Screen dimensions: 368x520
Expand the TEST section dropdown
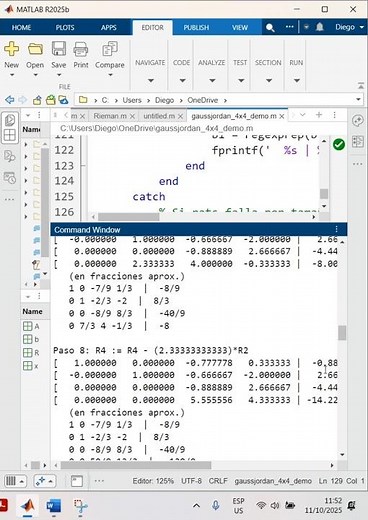[x=241, y=80]
